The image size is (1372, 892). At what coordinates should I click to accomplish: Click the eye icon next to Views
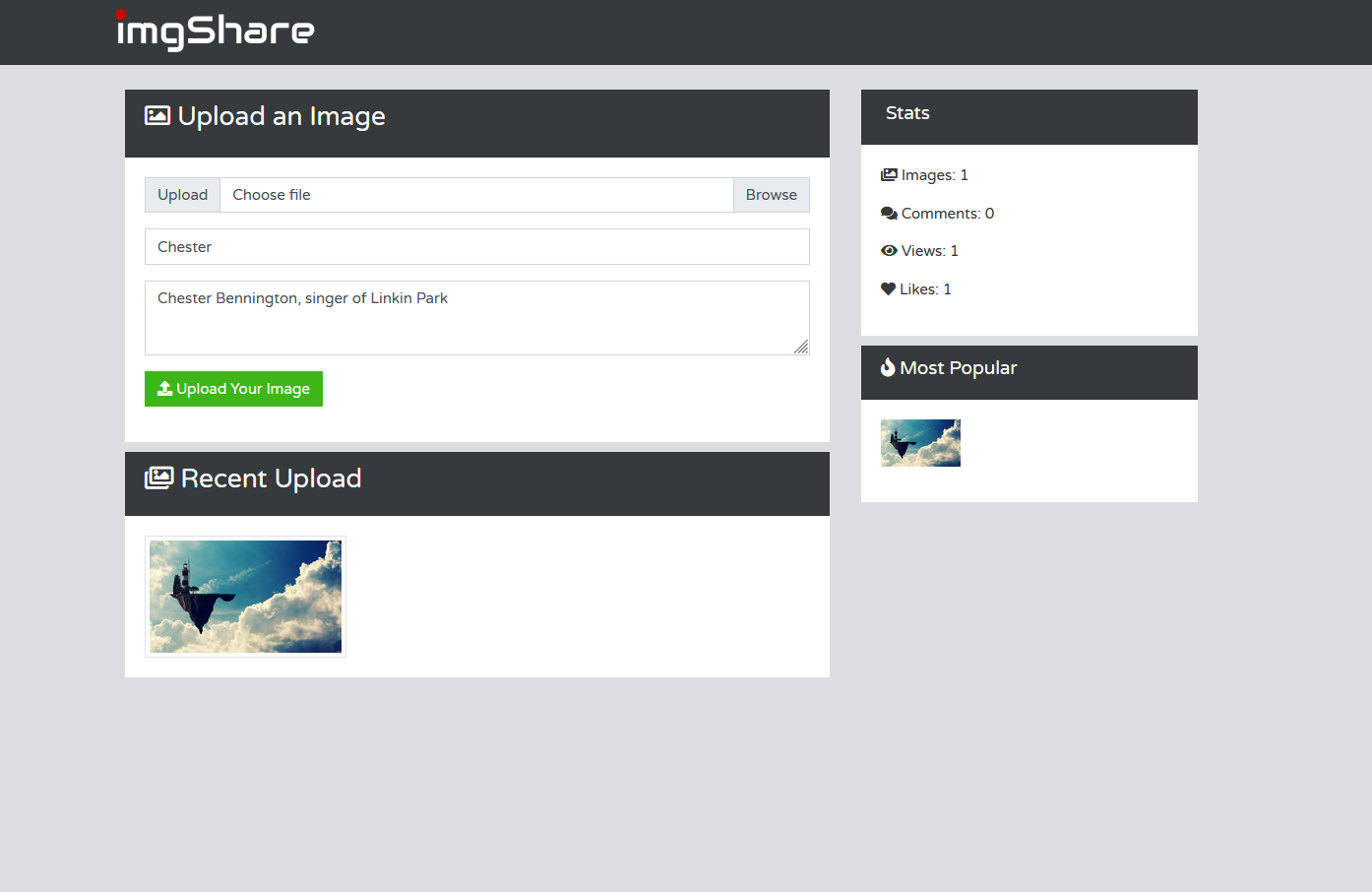pos(887,250)
